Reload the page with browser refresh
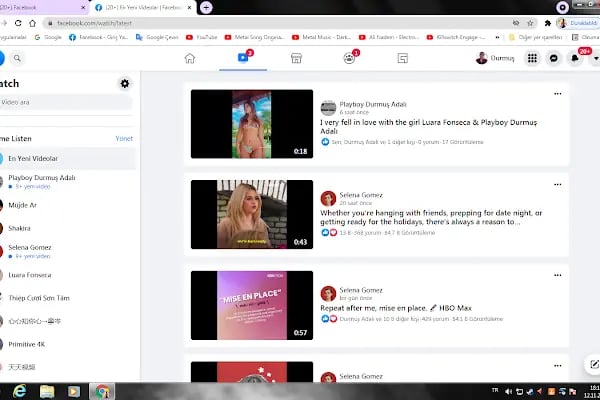 18,23
